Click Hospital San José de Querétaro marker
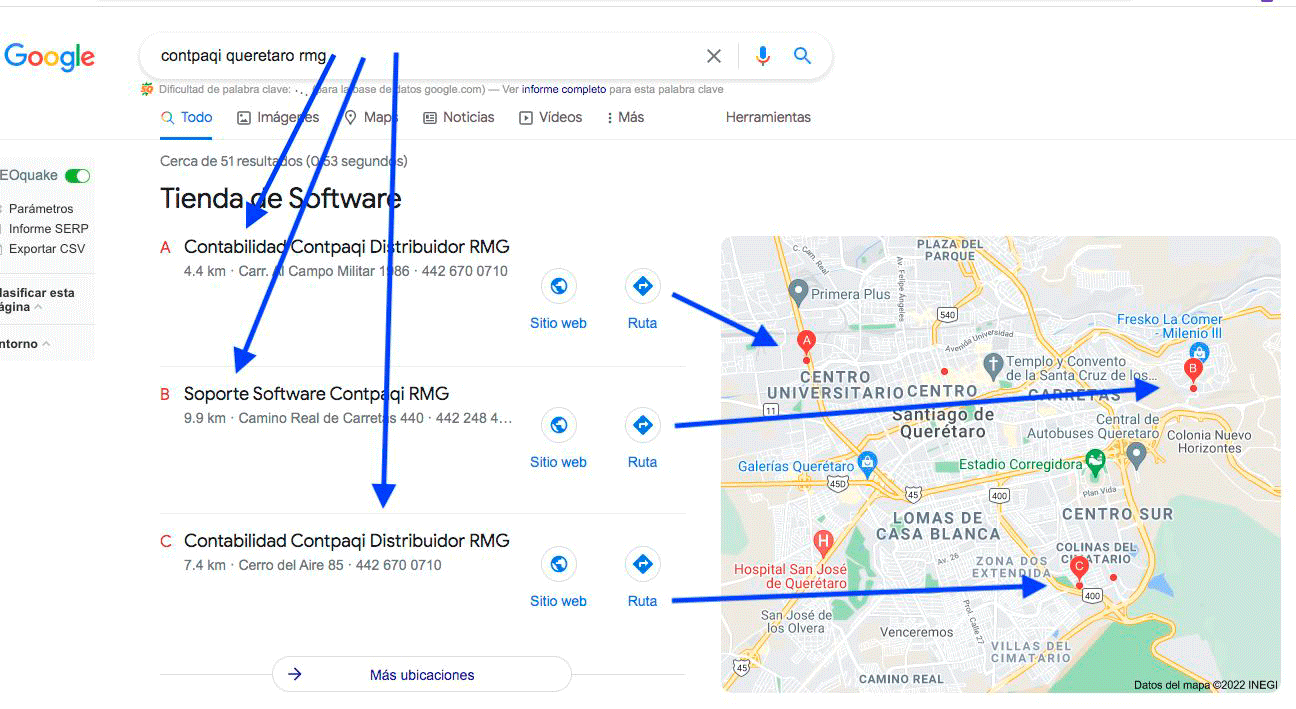 click(823, 544)
